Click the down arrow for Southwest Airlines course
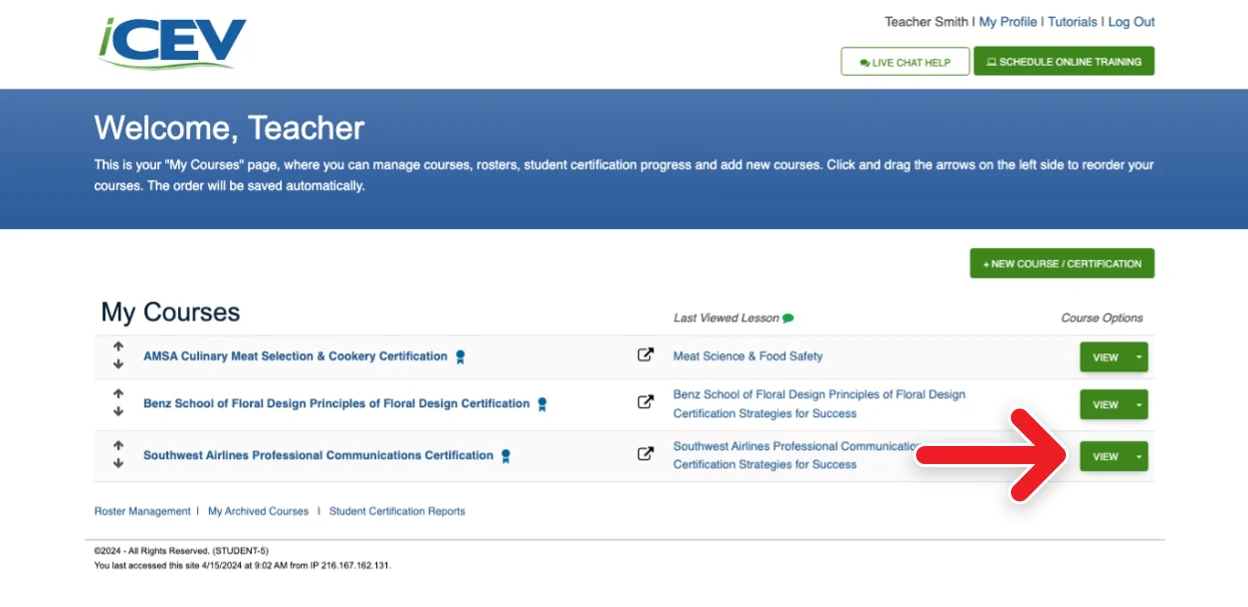This screenshot has width=1248, height=607. tap(118, 463)
